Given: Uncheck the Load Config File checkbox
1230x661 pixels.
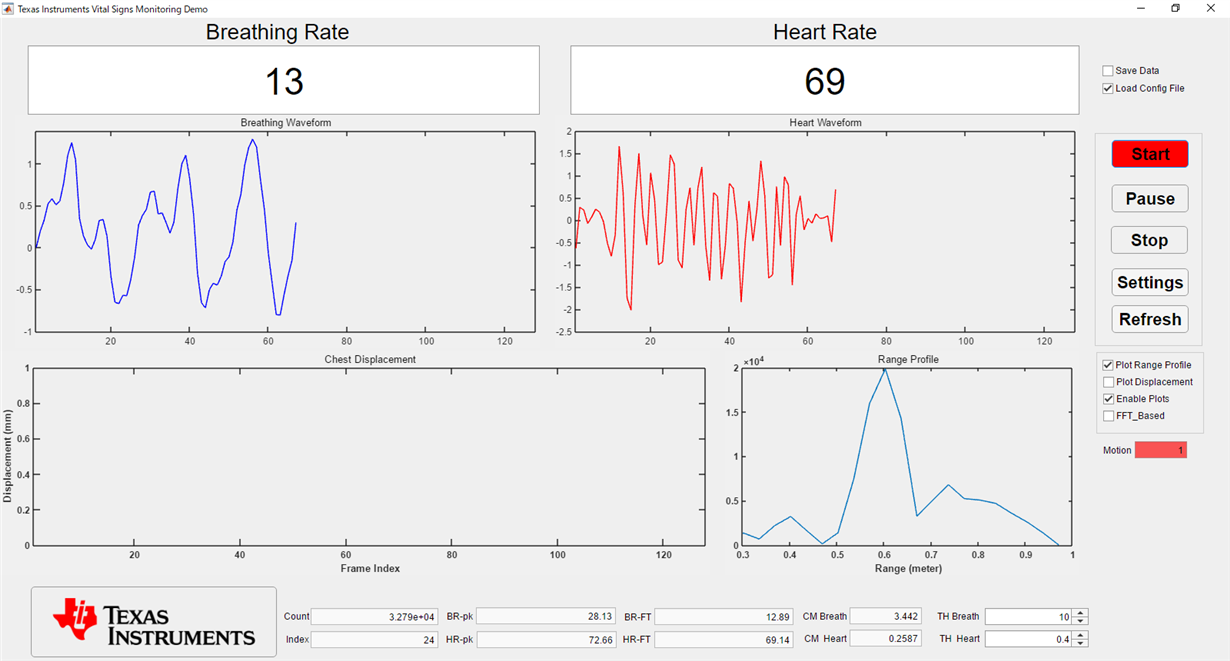Looking at the screenshot, I should click(x=1107, y=88).
